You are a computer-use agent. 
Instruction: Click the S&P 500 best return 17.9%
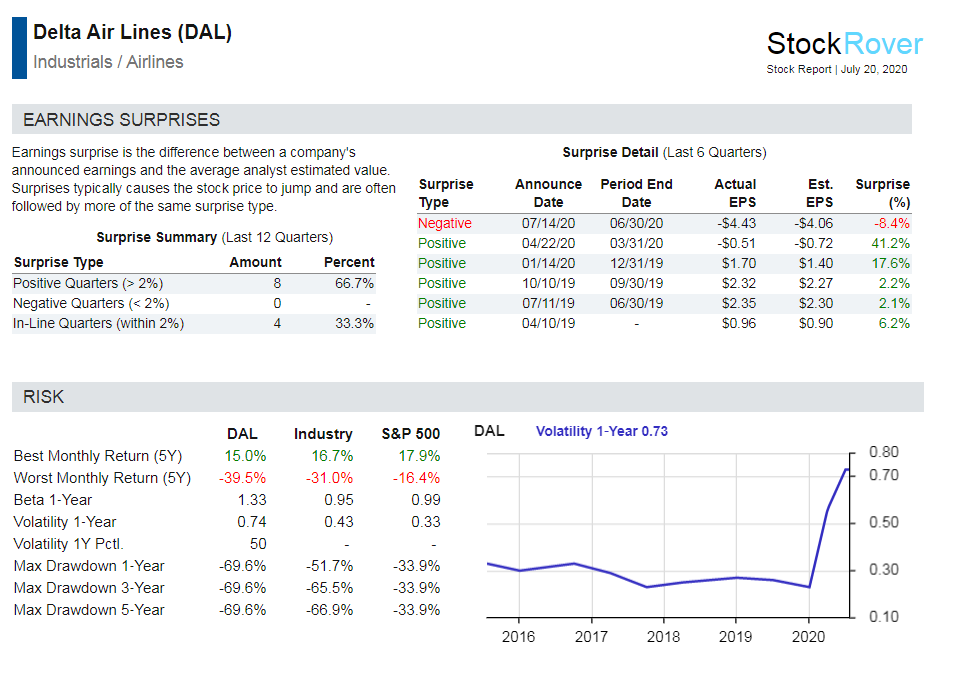(x=419, y=456)
